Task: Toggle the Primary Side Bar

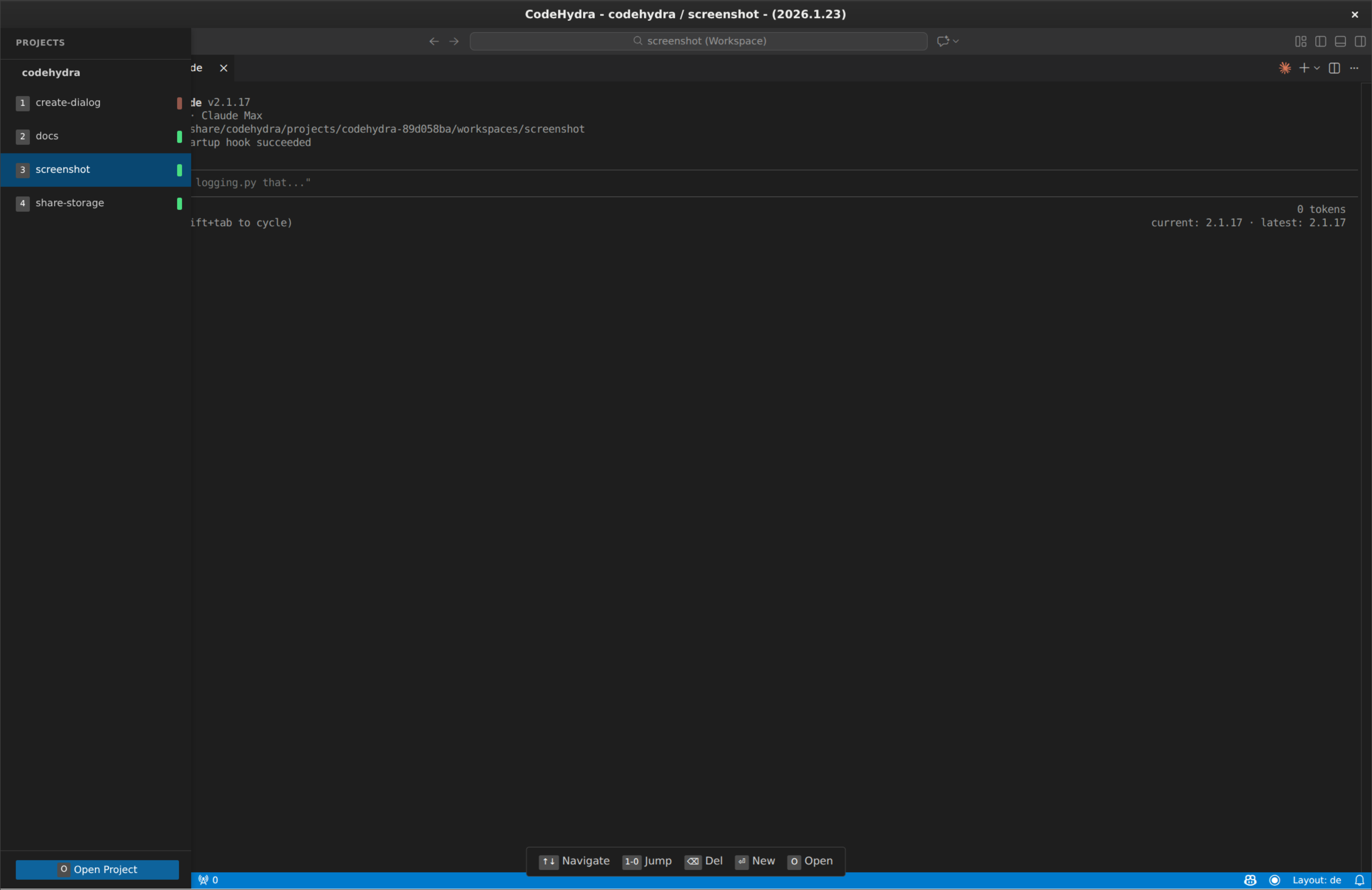Action: [1321, 41]
